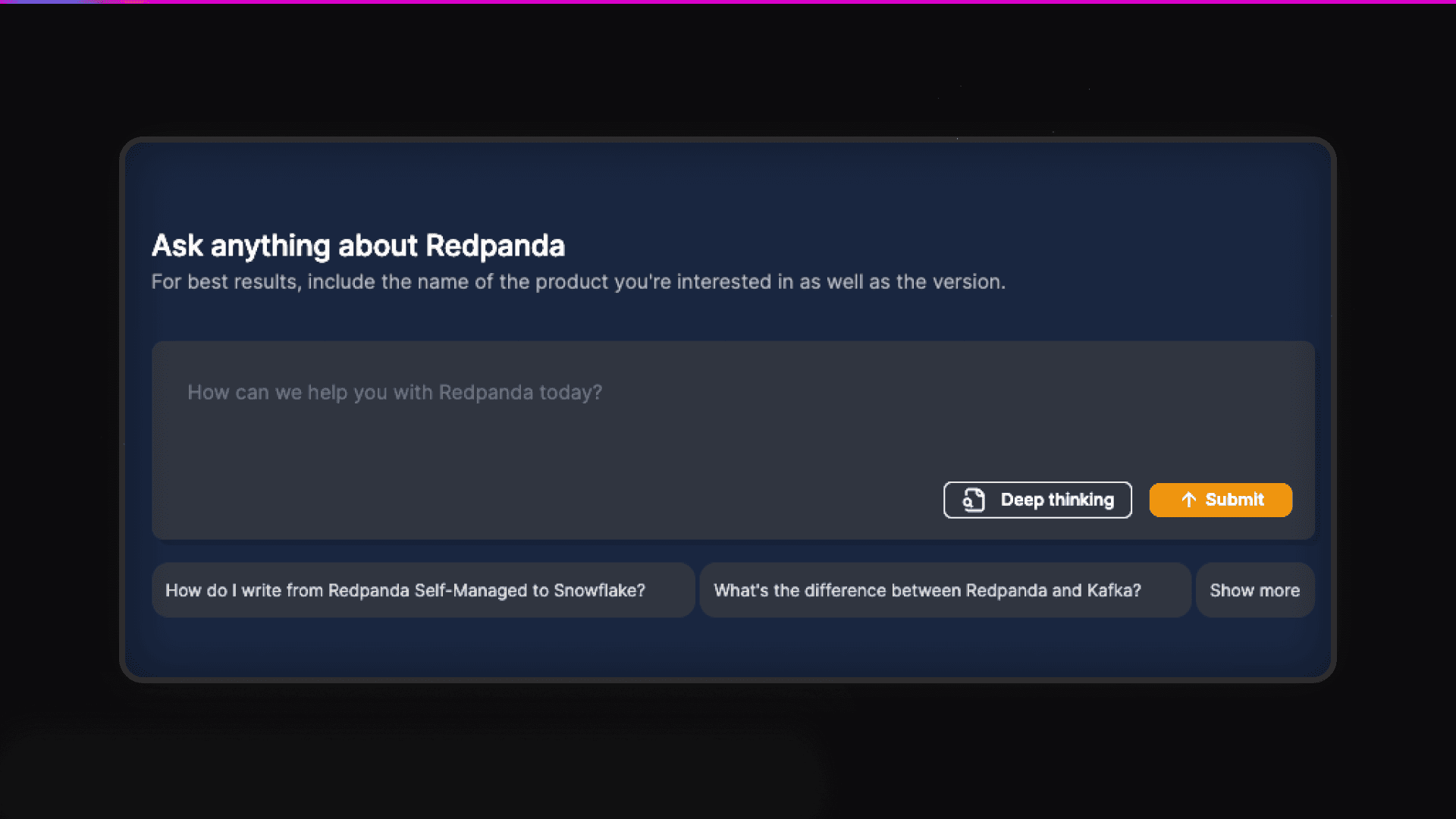
Task: Click the 'Ask anything about Redpanda' heading
Action: pos(358,246)
